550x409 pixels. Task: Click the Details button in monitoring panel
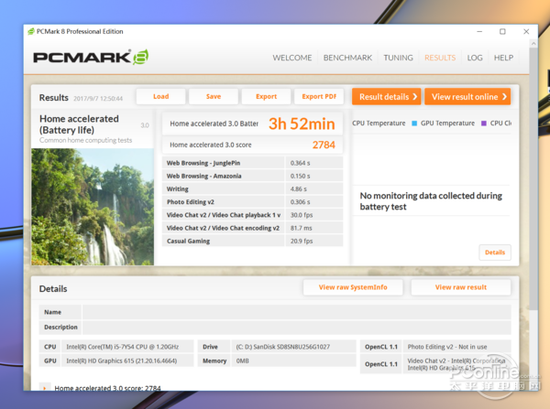click(x=495, y=252)
